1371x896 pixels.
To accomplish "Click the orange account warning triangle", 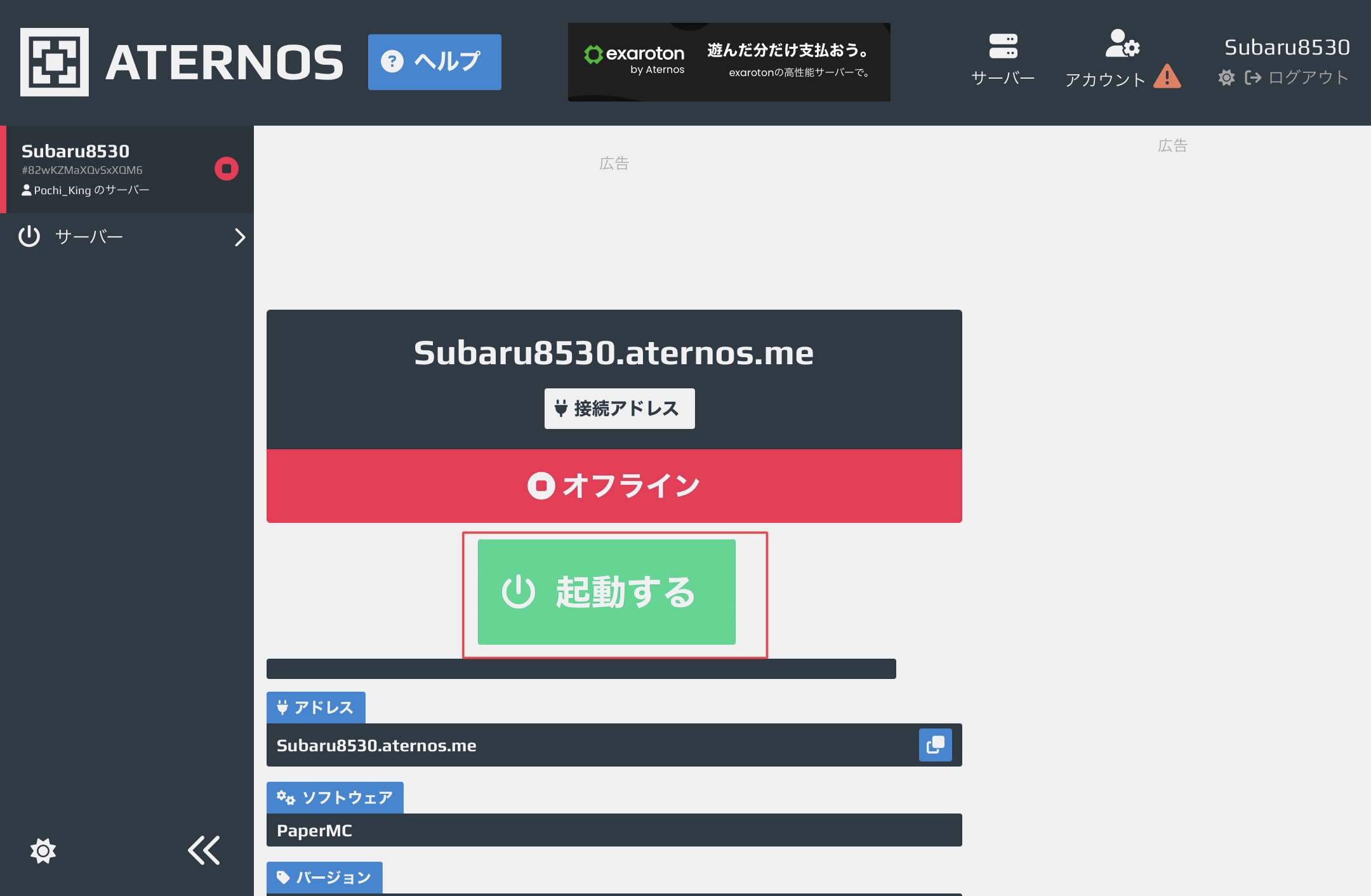I will click(x=1167, y=76).
